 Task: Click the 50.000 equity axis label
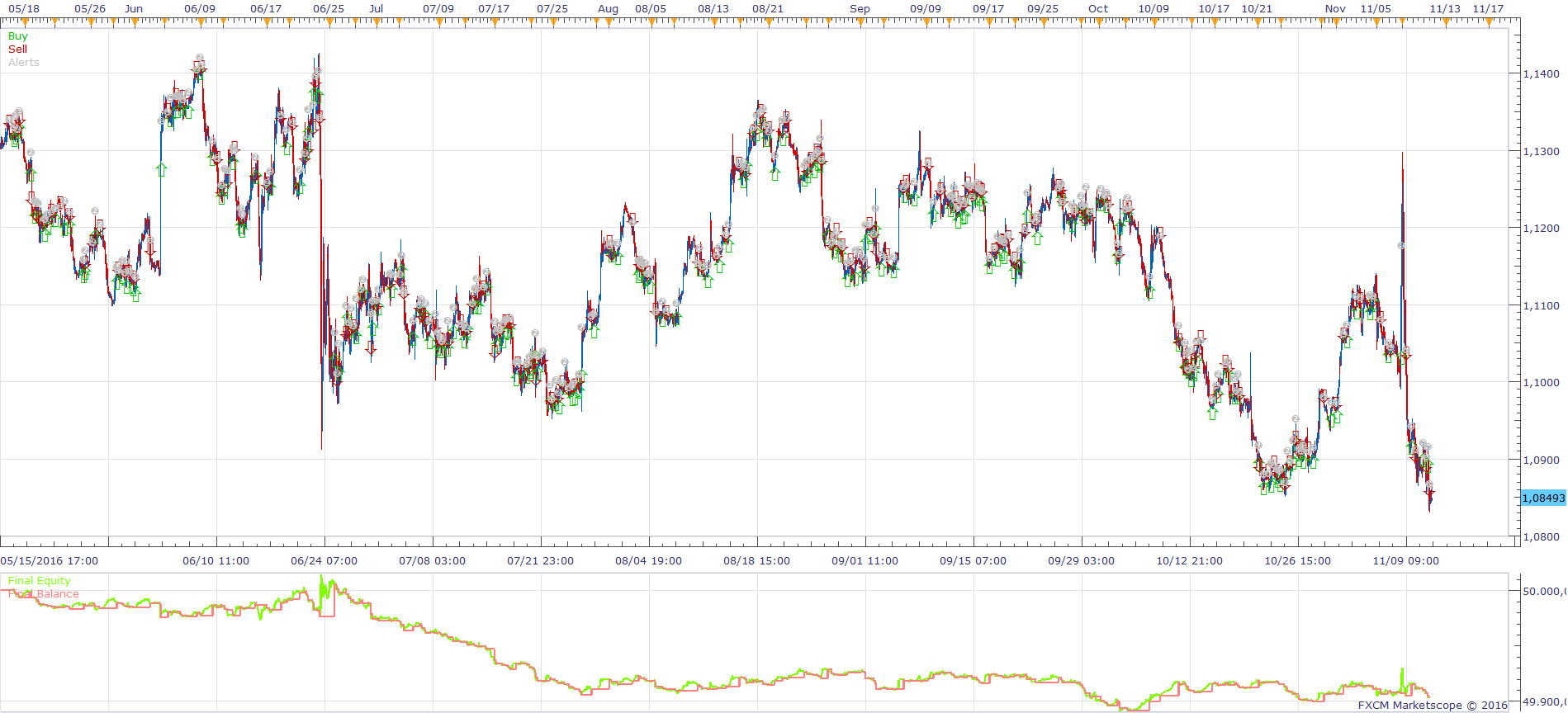pyautogui.click(x=1544, y=592)
